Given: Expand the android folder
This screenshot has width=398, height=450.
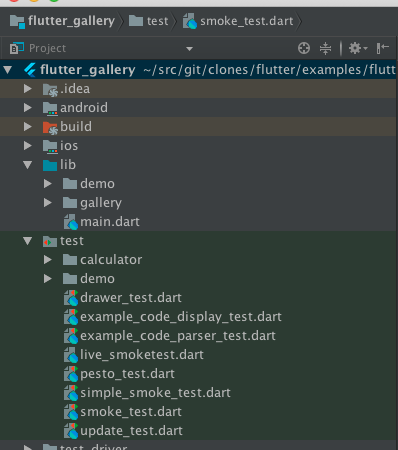Looking at the screenshot, I should 28,107.
